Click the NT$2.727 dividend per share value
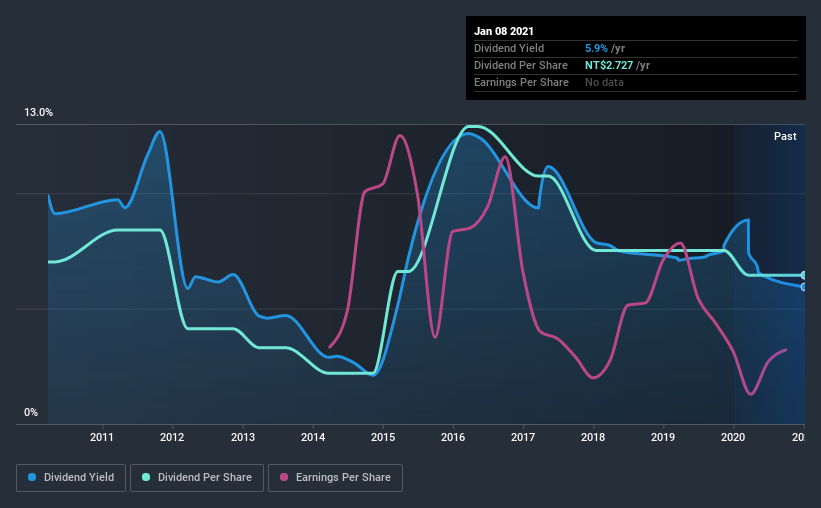 [x=609, y=65]
